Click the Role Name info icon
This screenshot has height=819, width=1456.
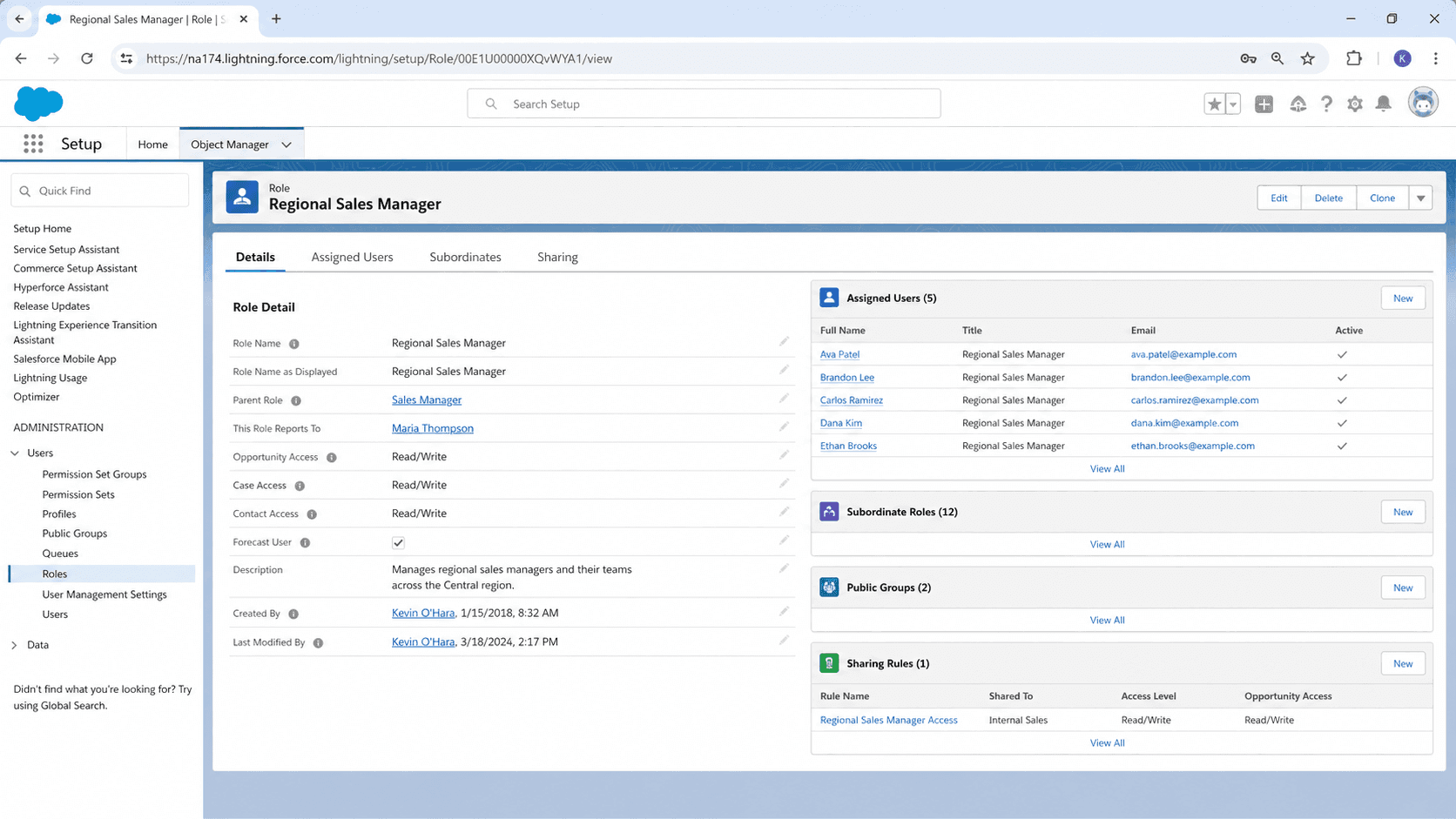(294, 344)
